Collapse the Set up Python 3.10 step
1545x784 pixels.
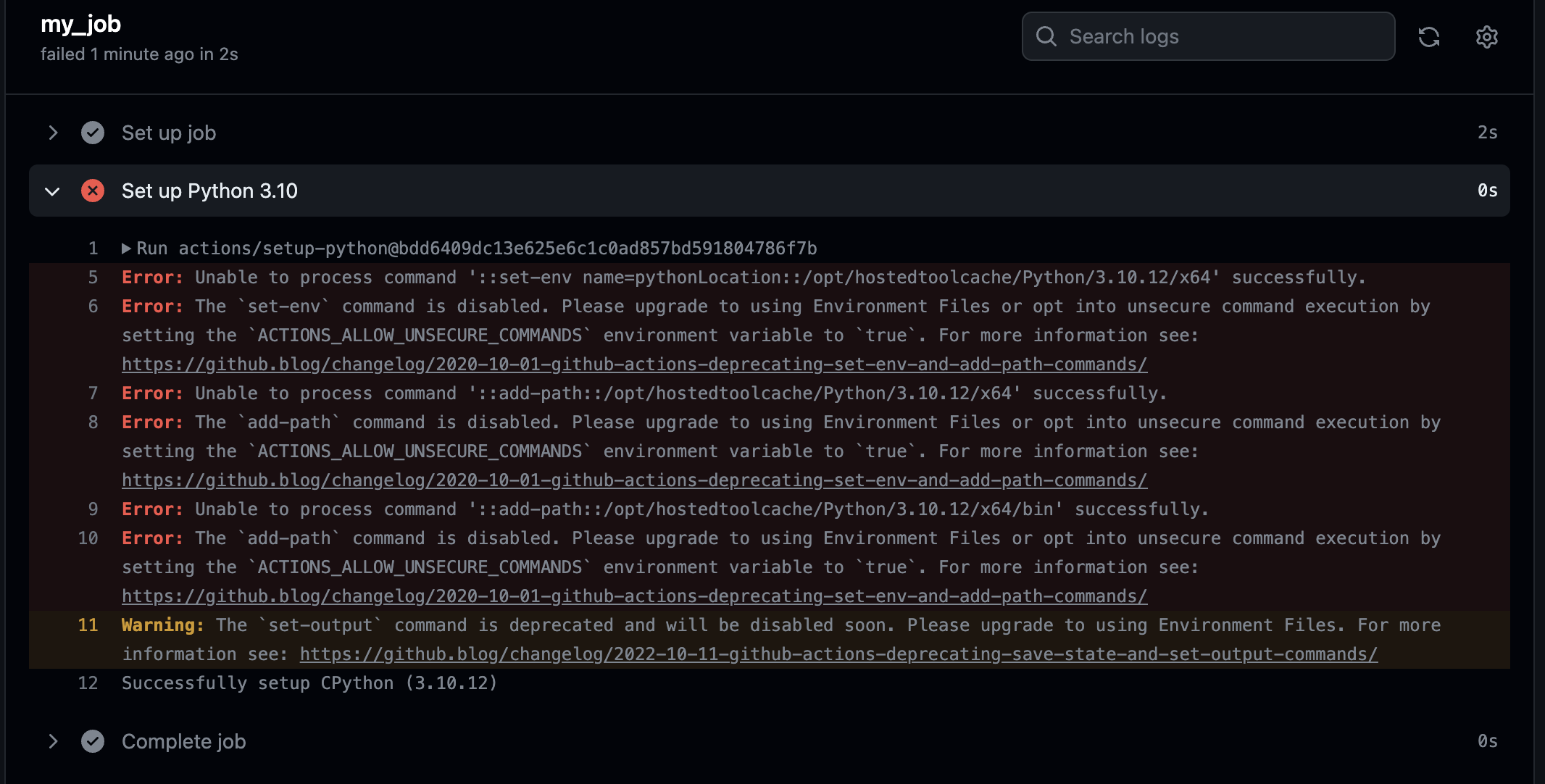click(x=52, y=191)
